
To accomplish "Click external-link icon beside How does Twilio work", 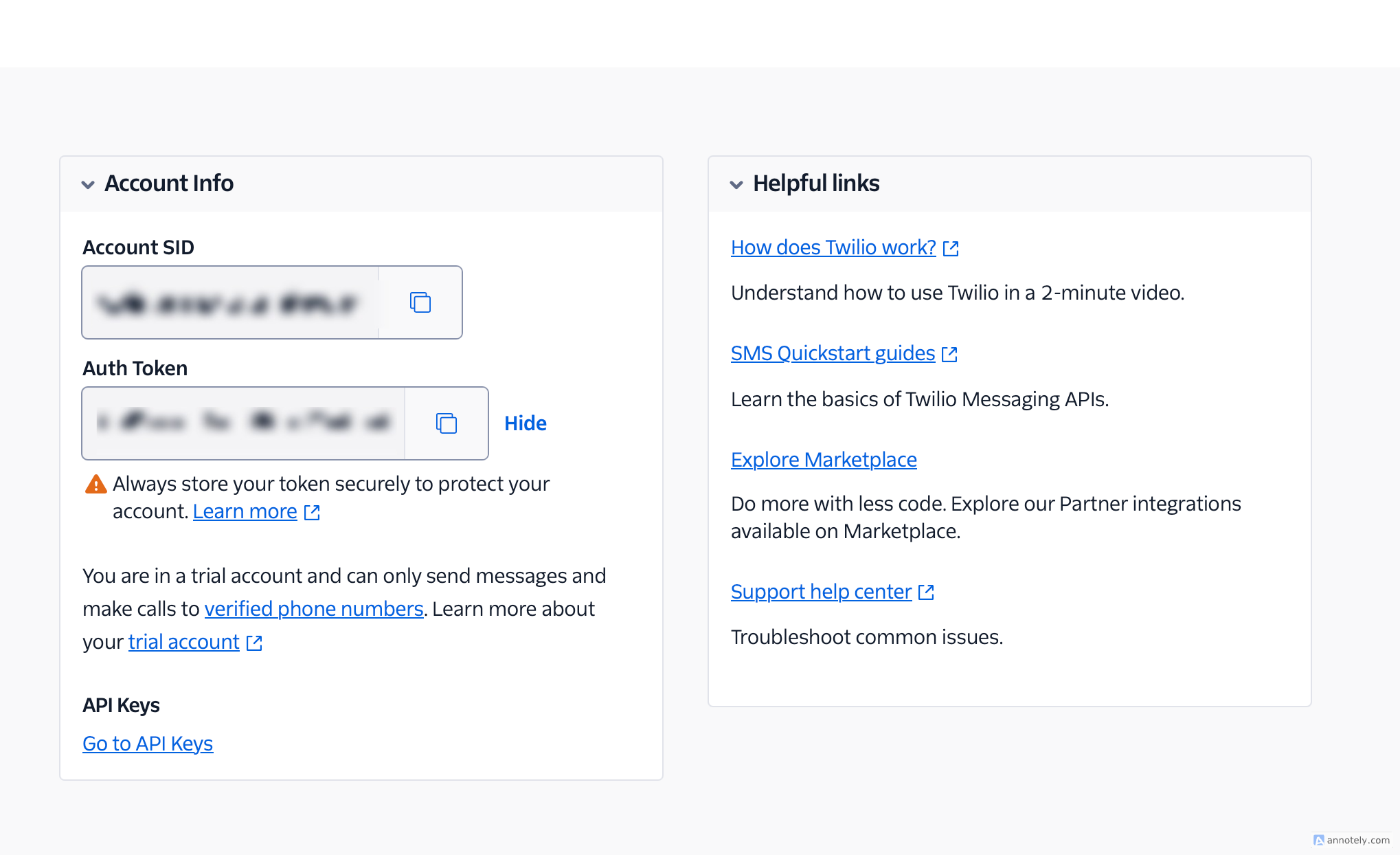I will point(951,248).
